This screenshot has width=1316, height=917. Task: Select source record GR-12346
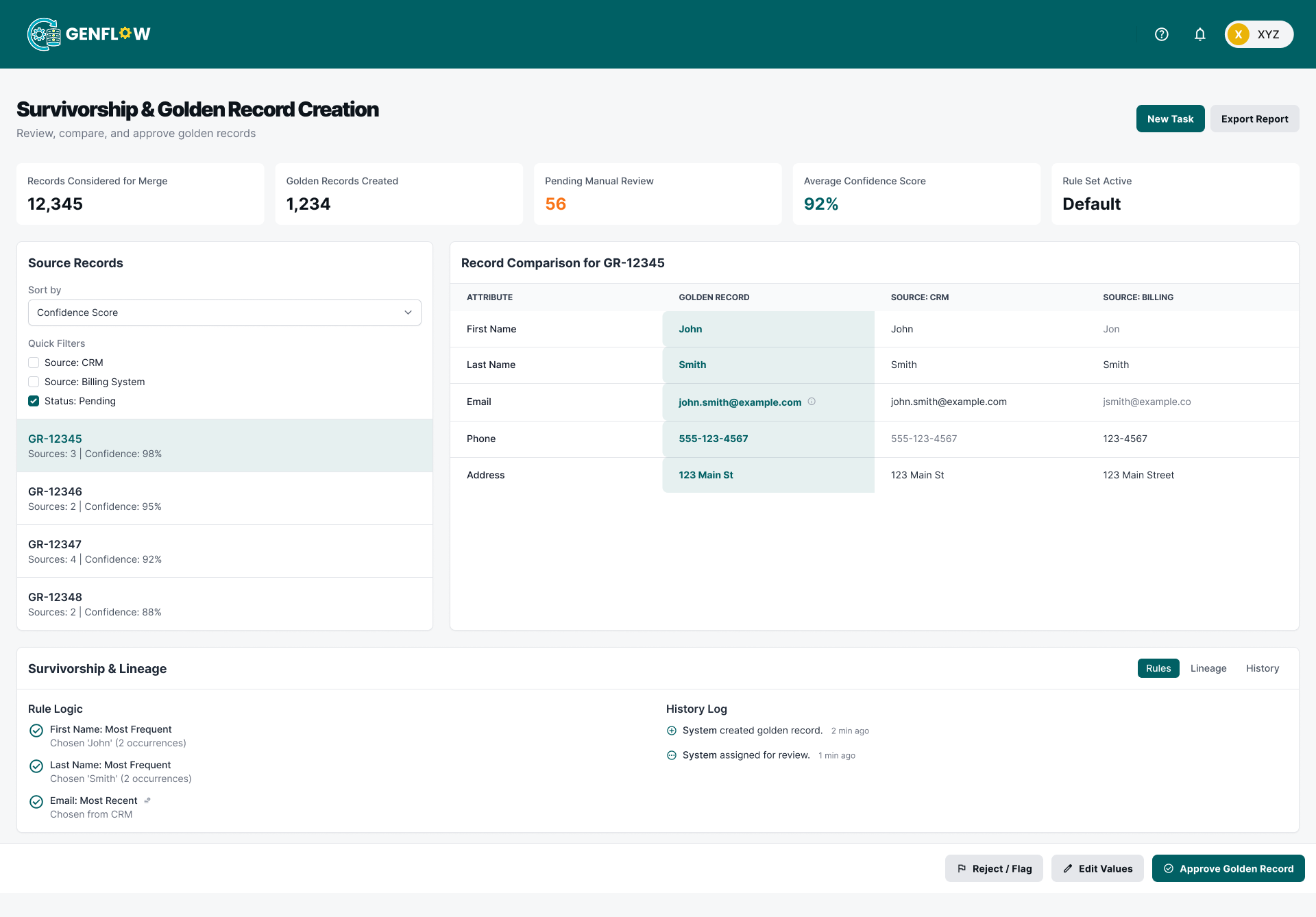pyautogui.click(x=225, y=498)
